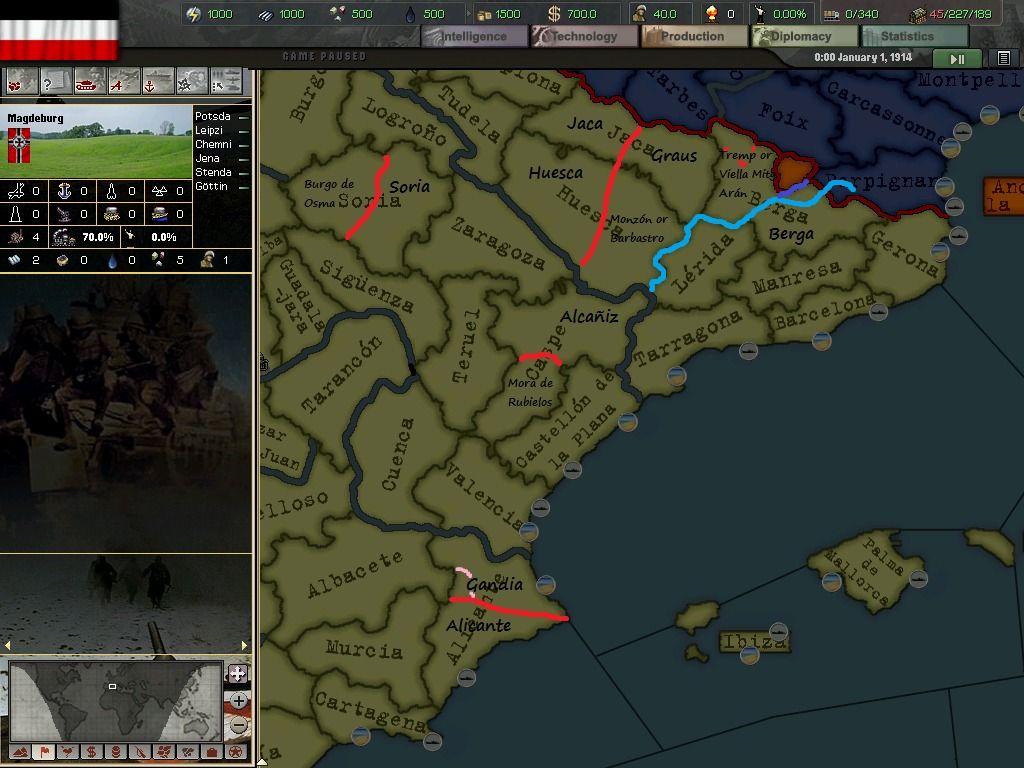Click the Ibiza label on the map

(754, 642)
